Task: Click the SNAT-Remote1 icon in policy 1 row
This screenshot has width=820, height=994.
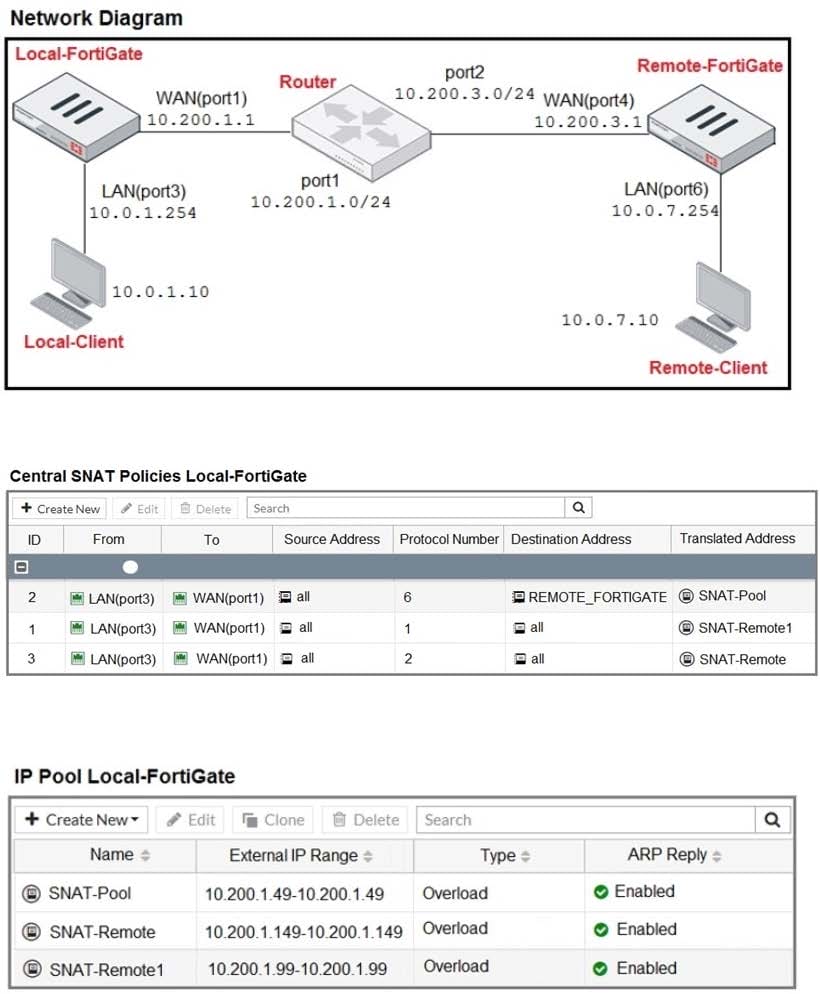Action: click(x=686, y=628)
